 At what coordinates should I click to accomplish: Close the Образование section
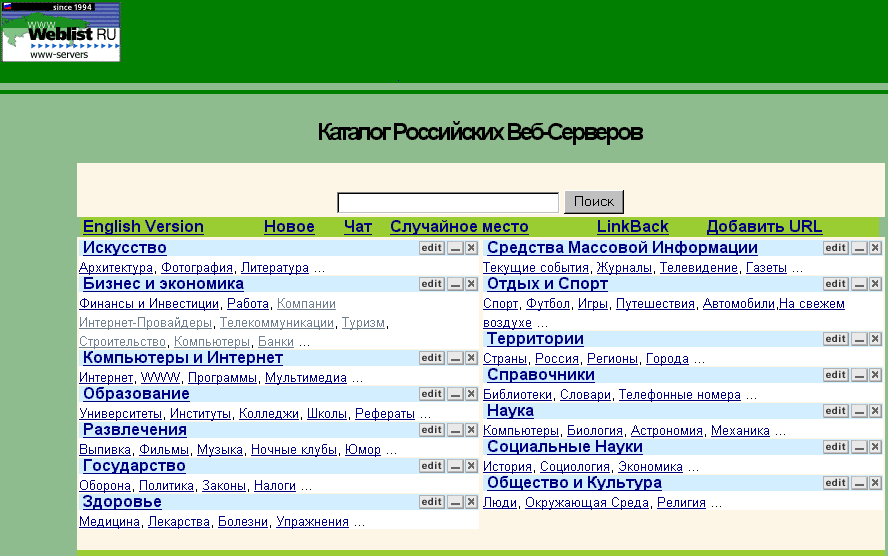pyautogui.click(x=471, y=394)
